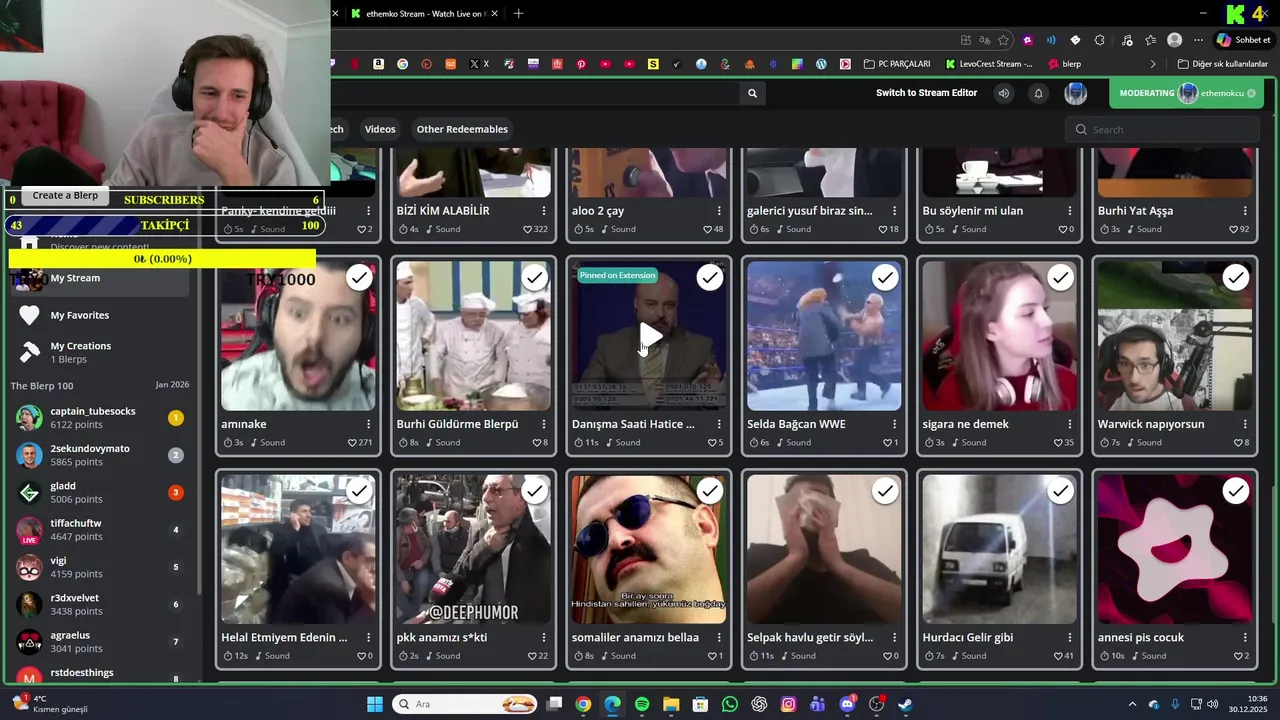Toggle checkmark on Warwick napıyorsun card
1280x720 pixels.
[x=1236, y=278]
